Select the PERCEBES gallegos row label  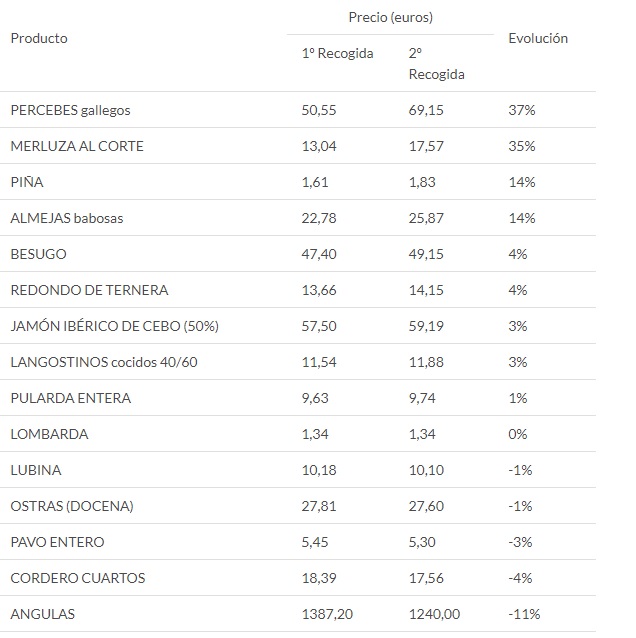[x=70, y=110]
